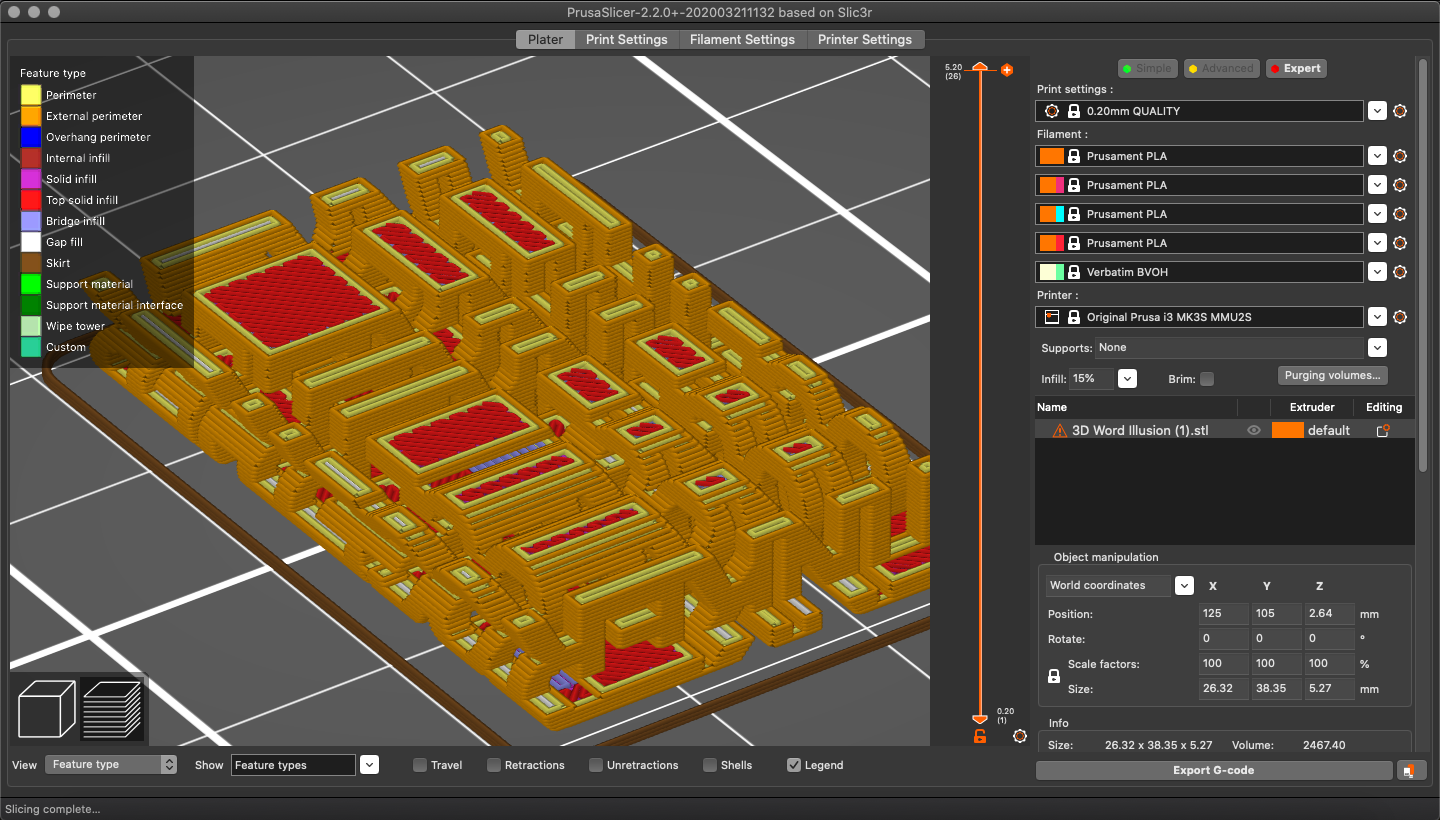Click the send to SD card icon
This screenshot has width=1440, height=820.
[x=1409, y=770]
